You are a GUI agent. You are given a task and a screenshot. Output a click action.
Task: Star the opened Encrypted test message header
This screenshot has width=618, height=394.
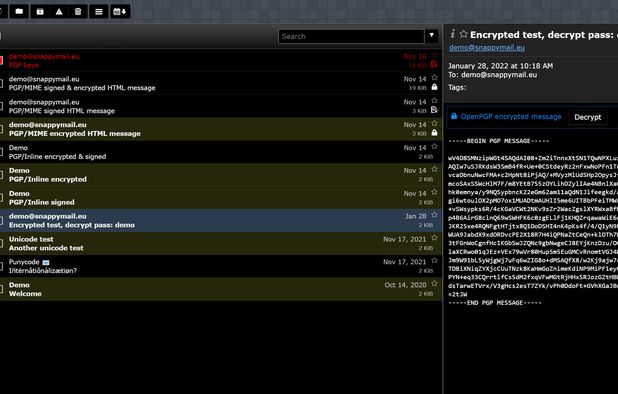point(463,34)
